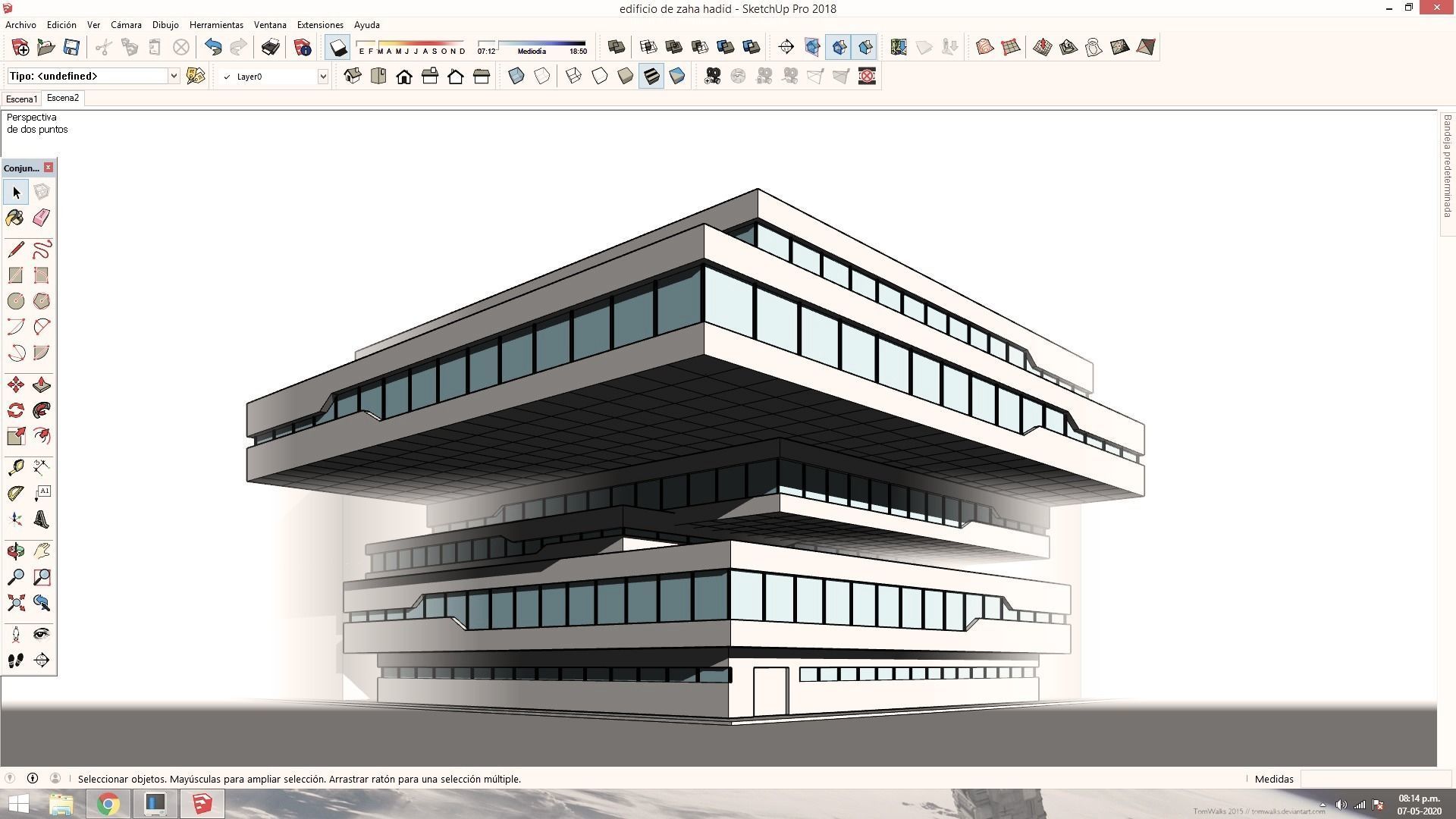Click Add Location map icon
The image size is (1456, 819).
tap(899, 47)
